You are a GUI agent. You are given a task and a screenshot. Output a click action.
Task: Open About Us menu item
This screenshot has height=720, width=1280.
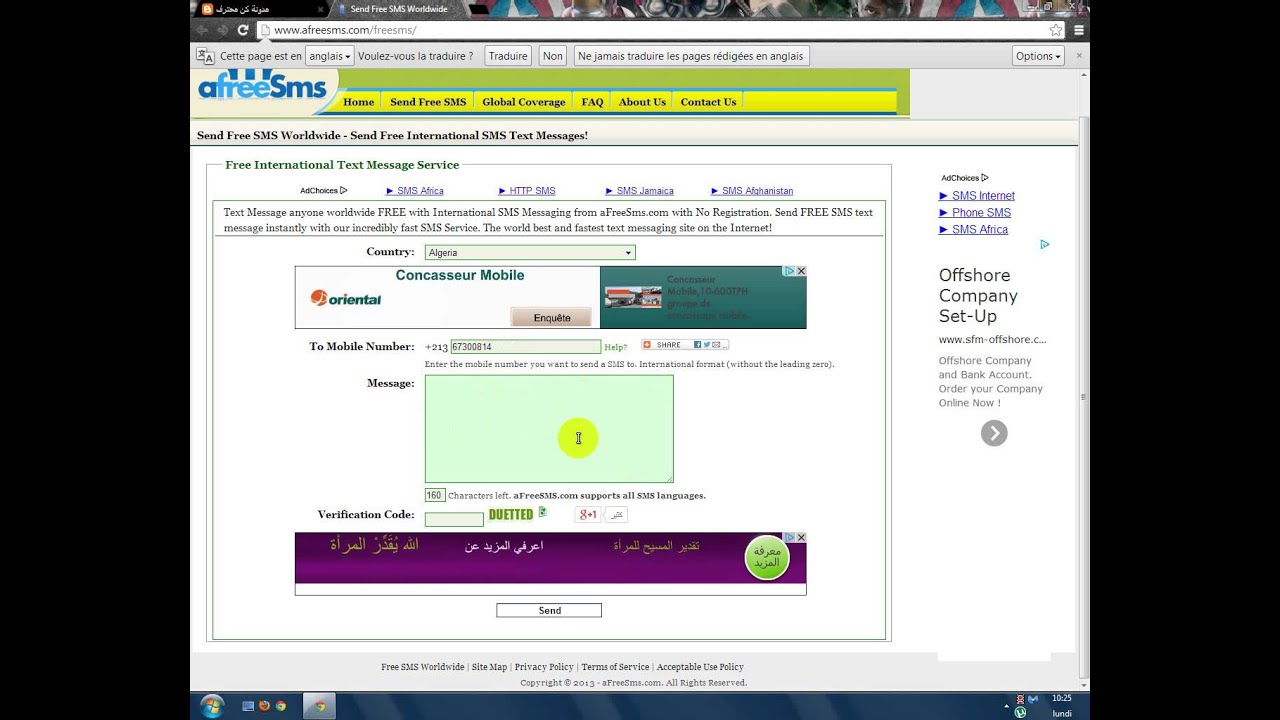(642, 102)
